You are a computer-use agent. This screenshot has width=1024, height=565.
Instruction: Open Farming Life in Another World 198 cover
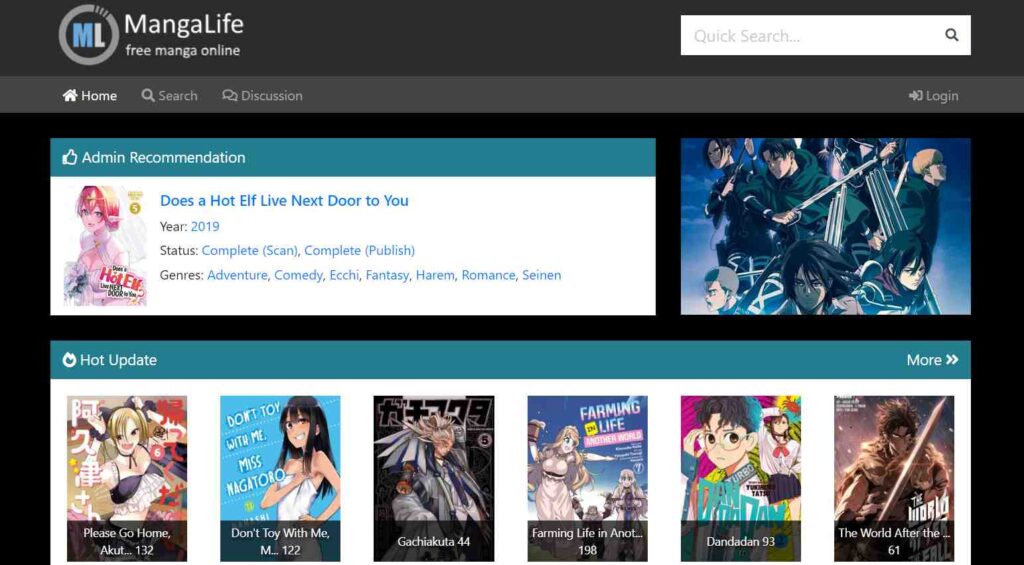click(x=587, y=478)
